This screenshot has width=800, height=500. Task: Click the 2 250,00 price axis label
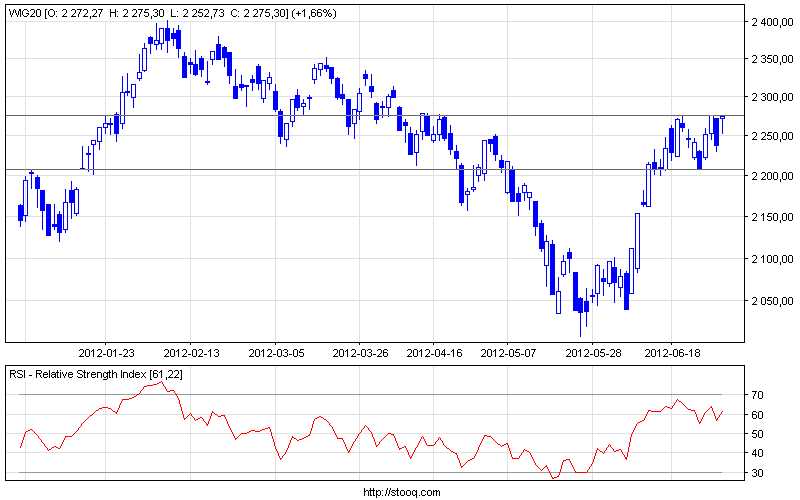click(772, 136)
